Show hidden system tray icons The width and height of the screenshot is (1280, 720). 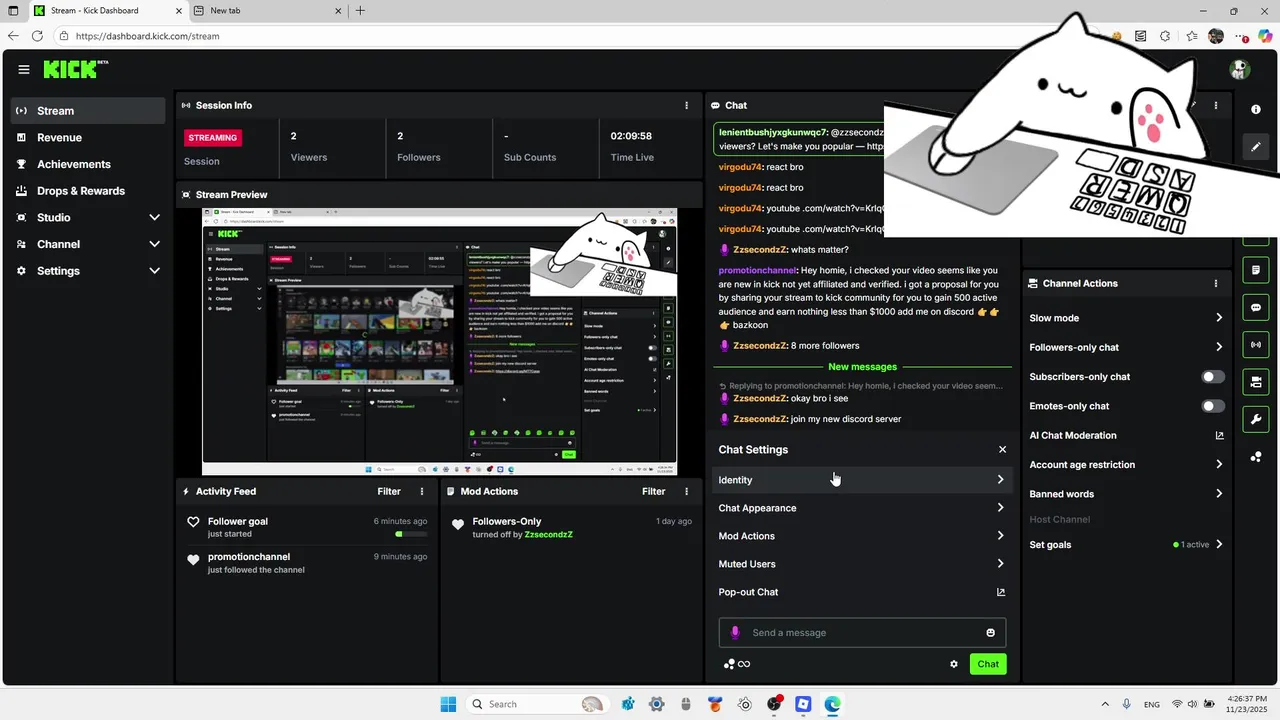tap(1105, 704)
